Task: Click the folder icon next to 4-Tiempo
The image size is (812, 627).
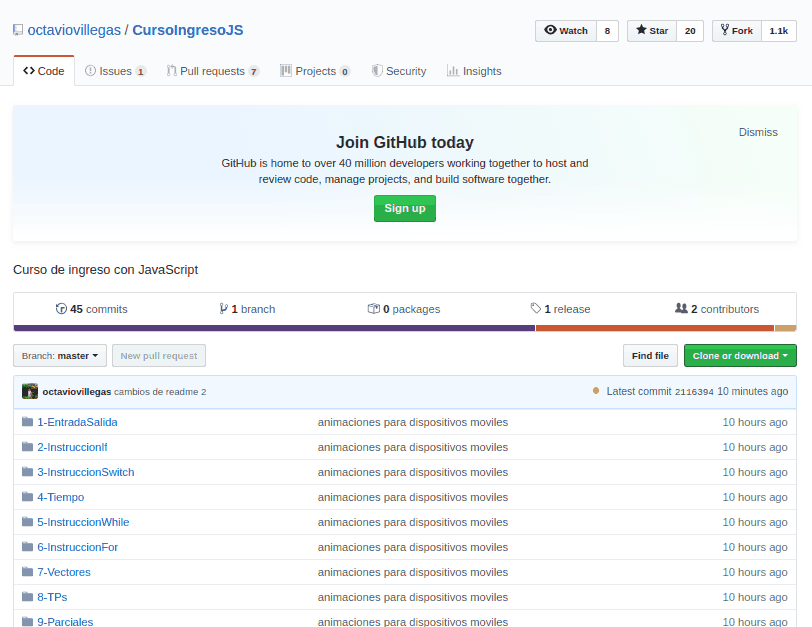Action: 27,497
